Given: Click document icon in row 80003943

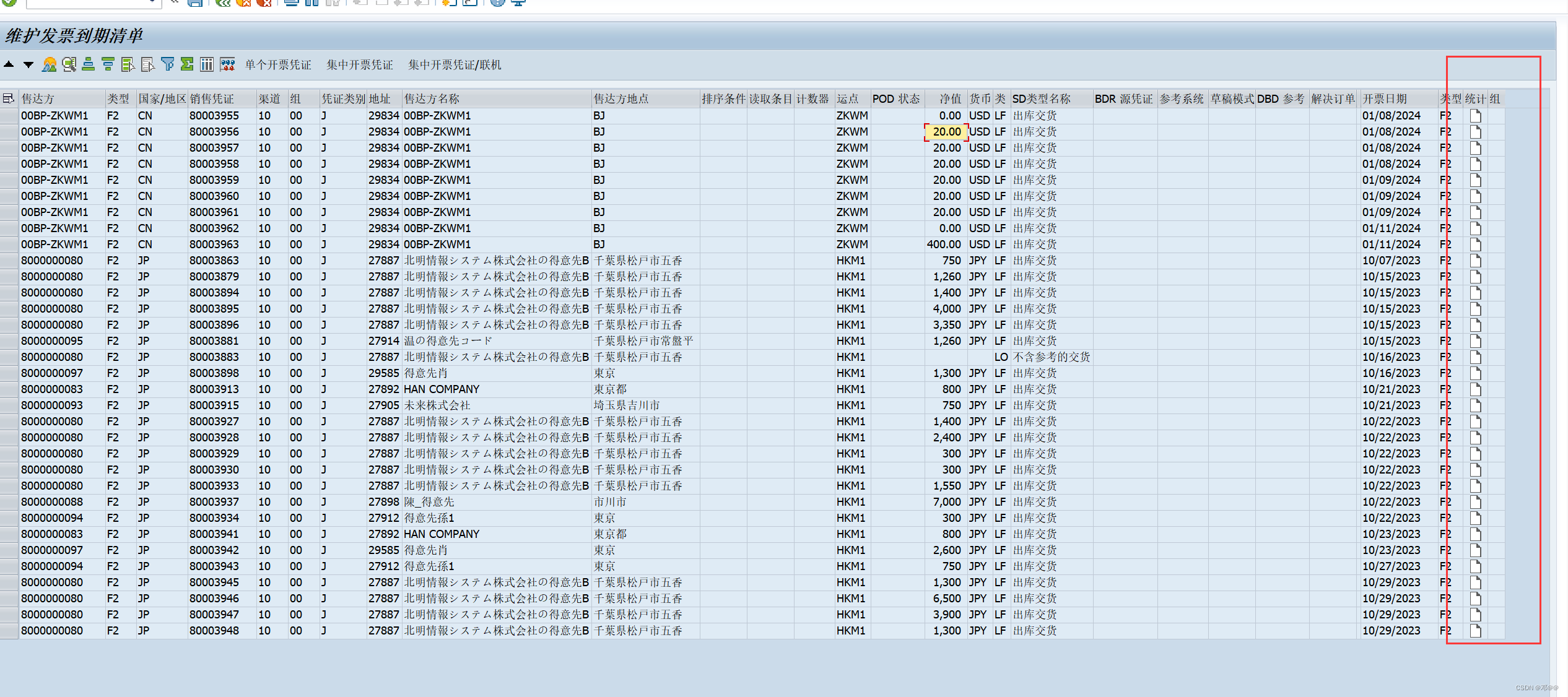Looking at the screenshot, I should tap(1476, 566).
